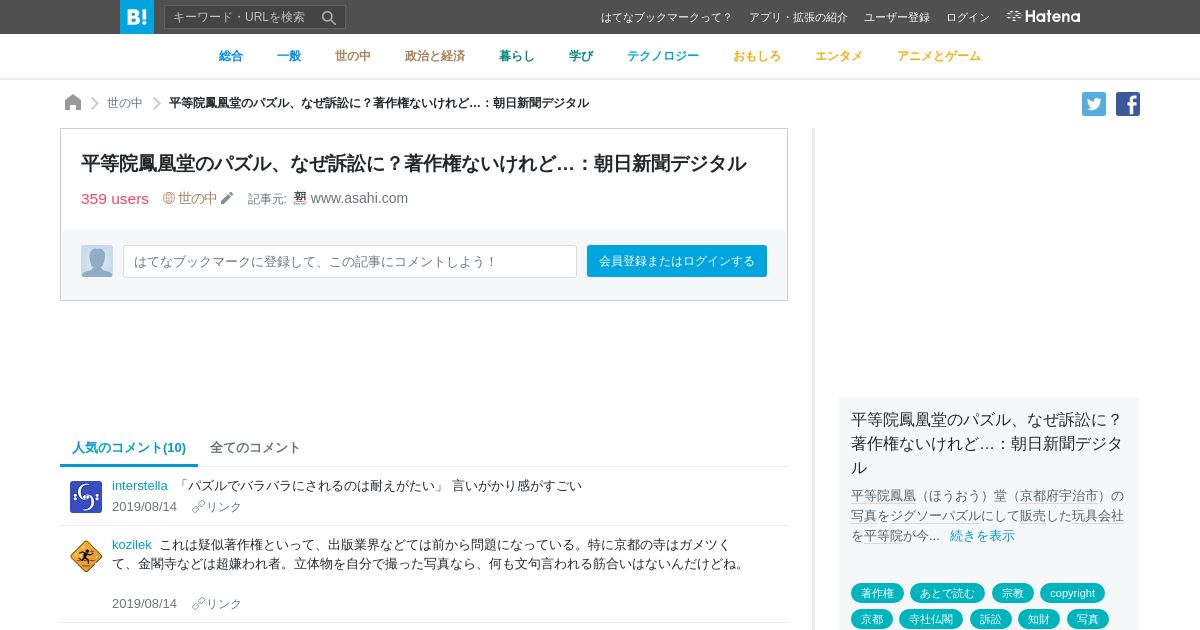Open 暮らし category
This screenshot has width=1200, height=630.
coord(517,56)
